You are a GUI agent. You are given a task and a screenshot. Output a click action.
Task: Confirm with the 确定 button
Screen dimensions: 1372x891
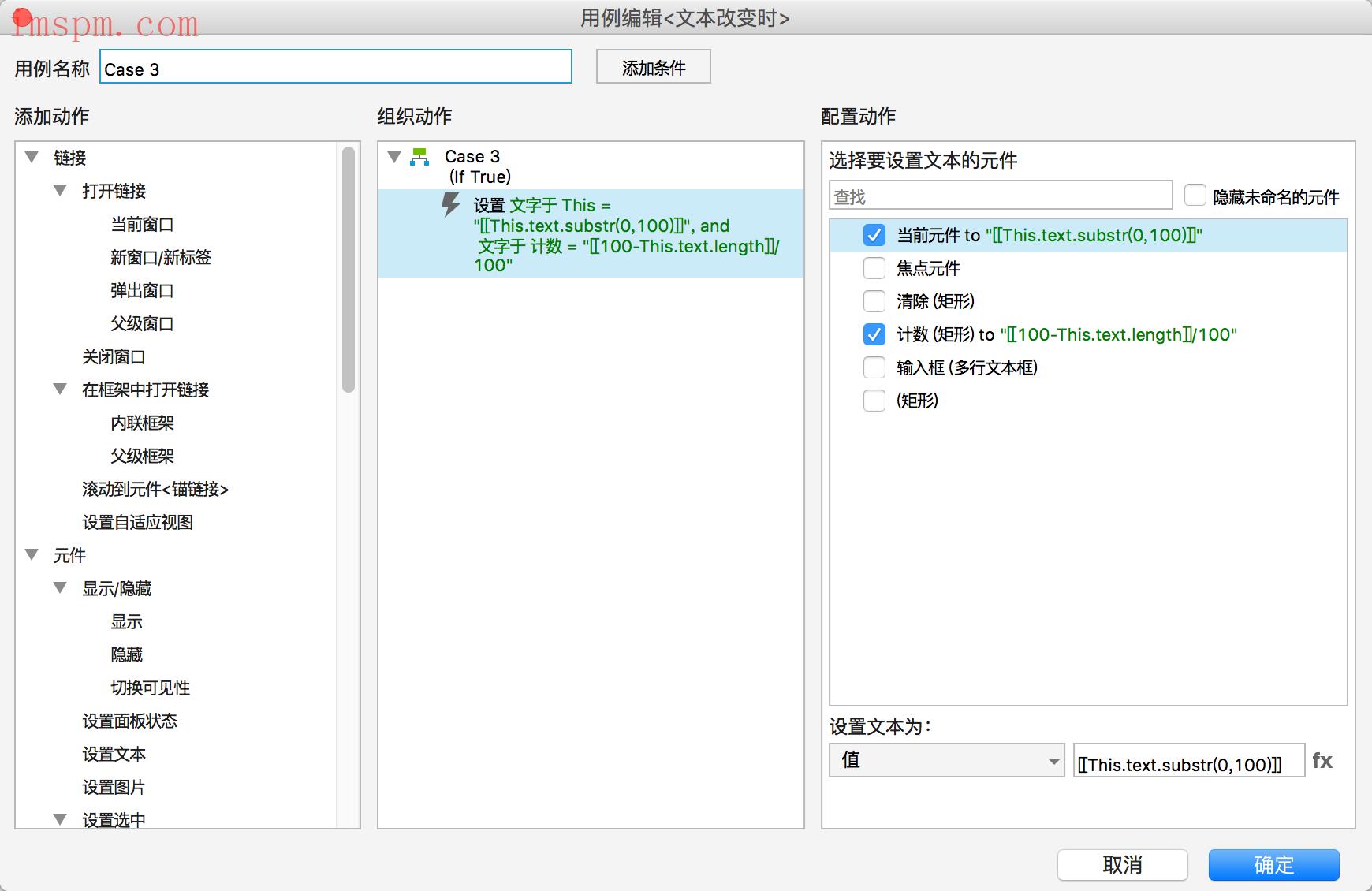pyautogui.click(x=1273, y=865)
